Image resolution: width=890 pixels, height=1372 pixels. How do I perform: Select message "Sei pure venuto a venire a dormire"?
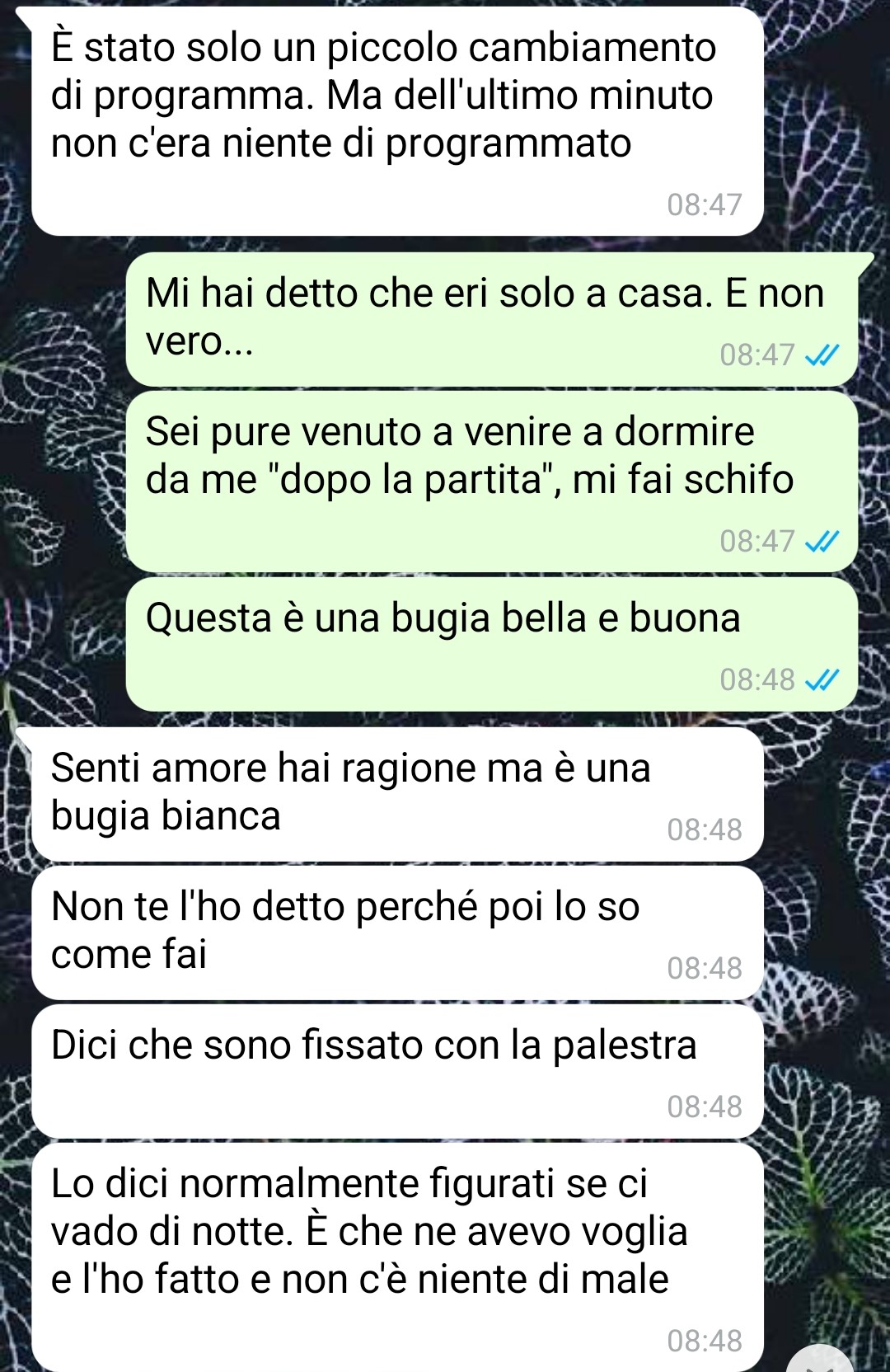pos(492,482)
